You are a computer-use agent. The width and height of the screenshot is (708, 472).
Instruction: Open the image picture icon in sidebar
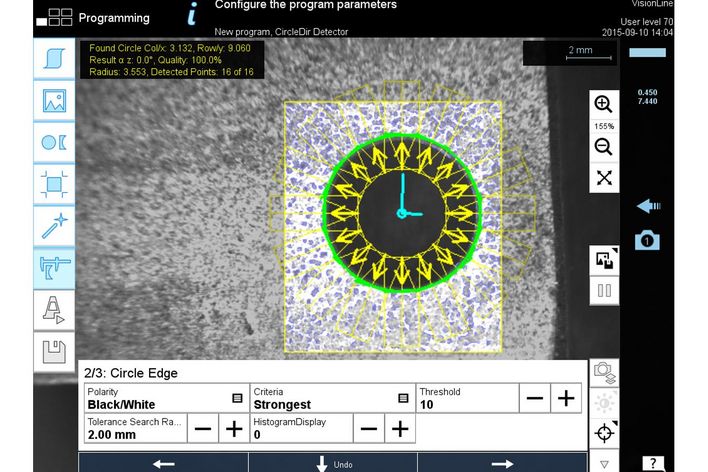54,100
